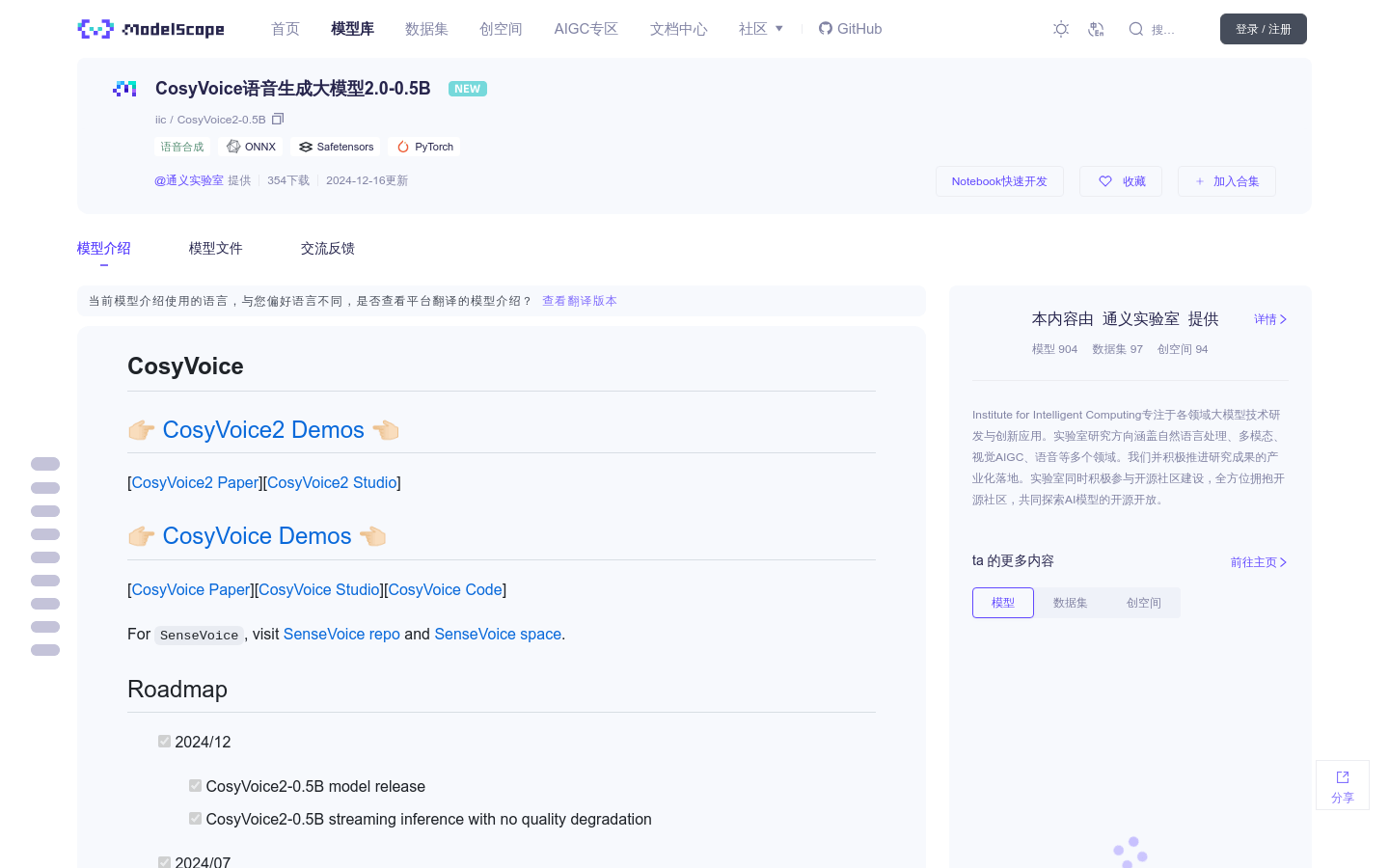Screen dimensions: 1389x868
Task: Copy model ID iic/CosyVoice2-0.5B icon
Action: pos(278,119)
